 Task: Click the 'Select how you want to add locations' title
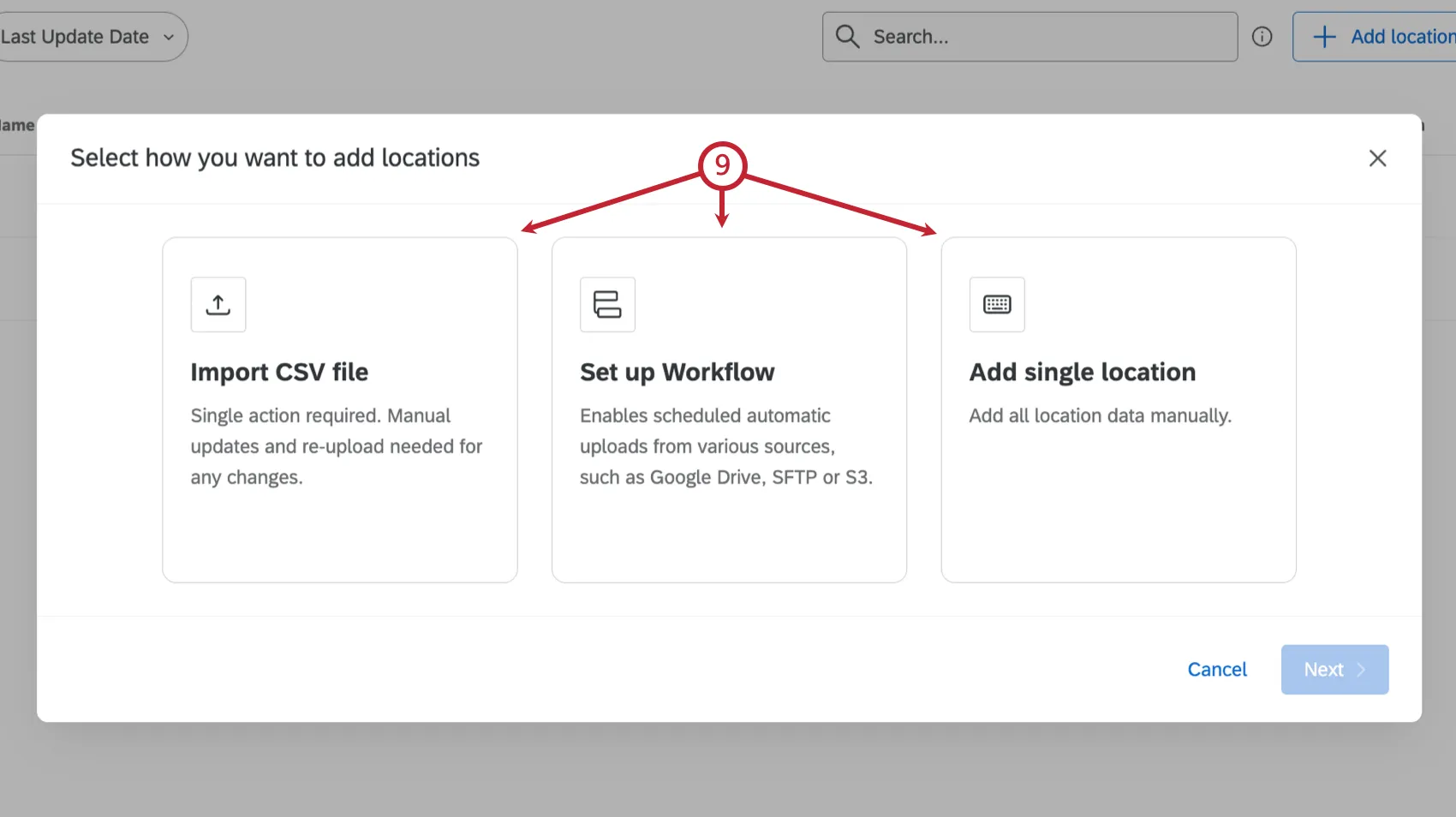click(x=275, y=158)
